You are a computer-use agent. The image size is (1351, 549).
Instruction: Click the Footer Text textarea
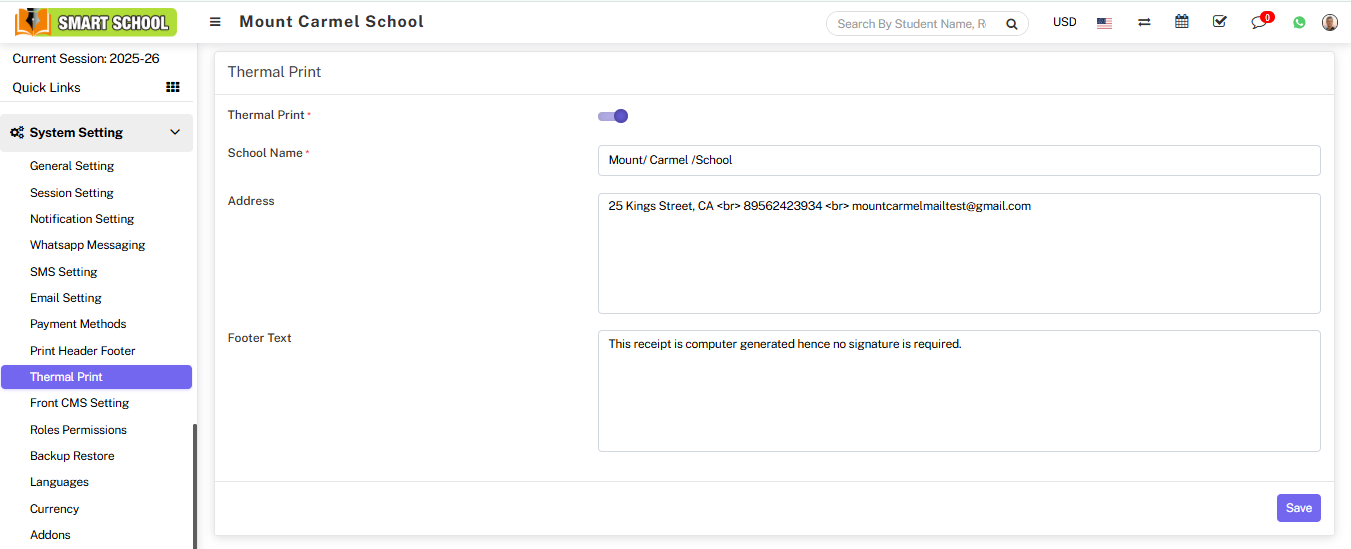[958, 391]
